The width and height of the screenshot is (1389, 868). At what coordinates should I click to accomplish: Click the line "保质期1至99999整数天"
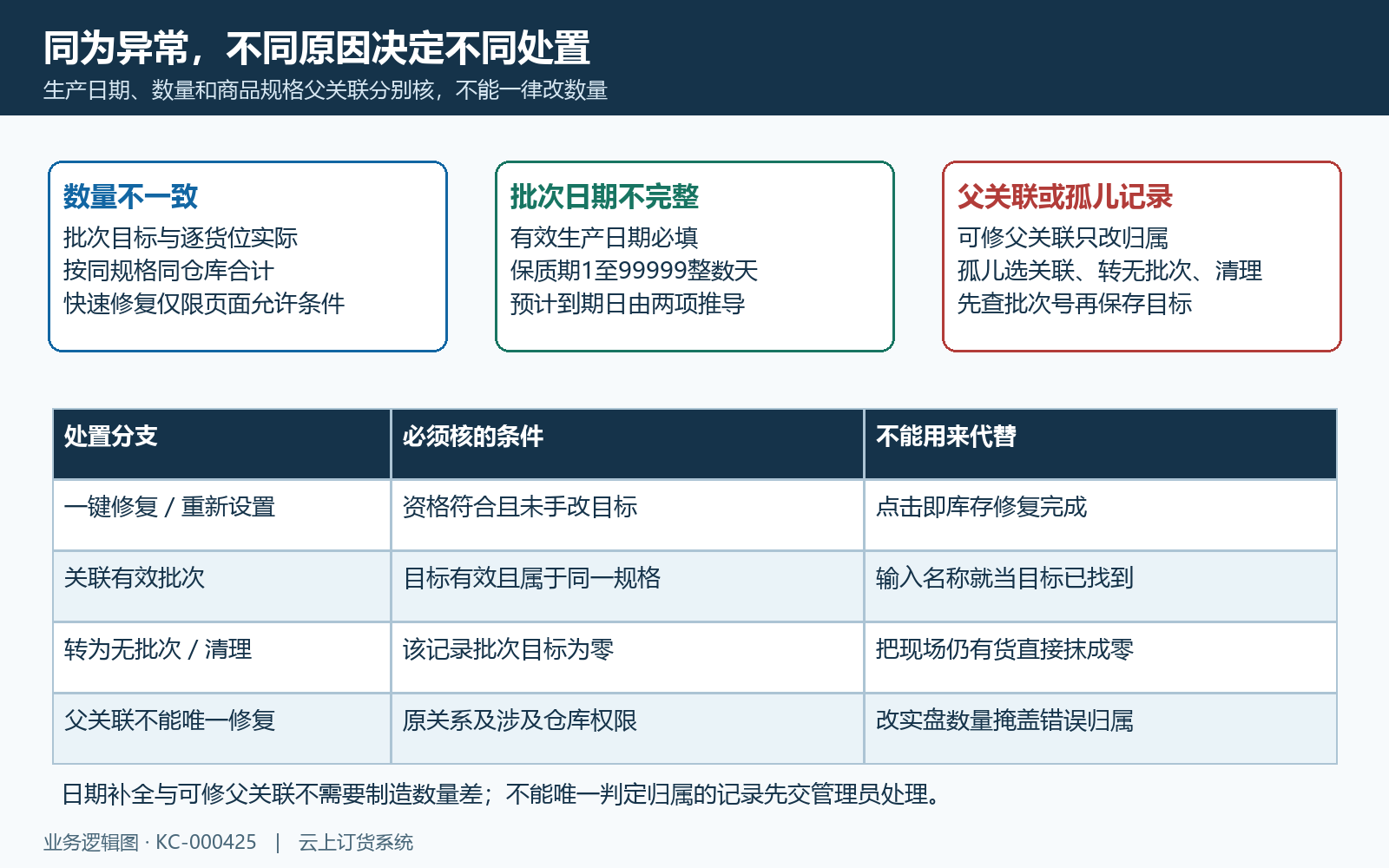click(x=634, y=271)
